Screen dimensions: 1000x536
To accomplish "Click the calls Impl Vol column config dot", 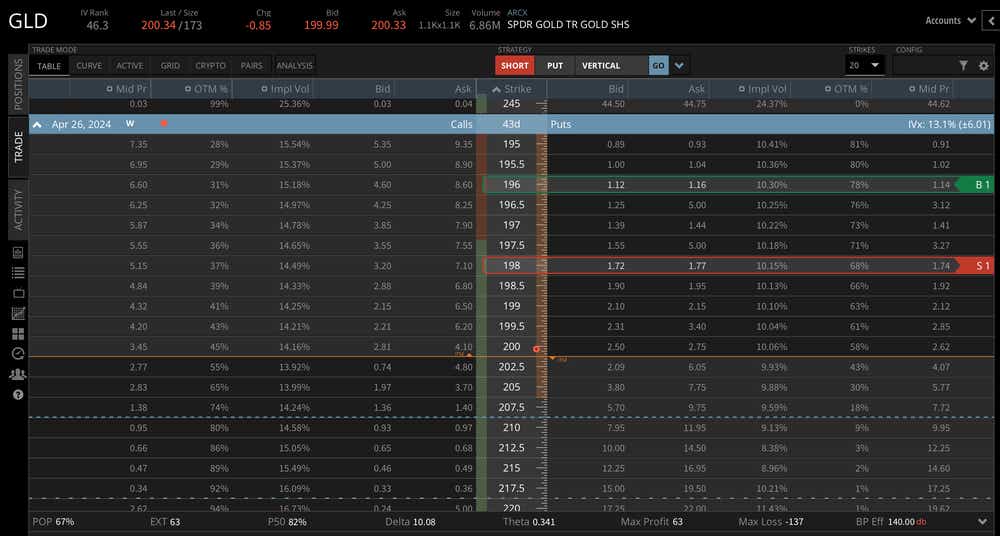I will tap(265, 89).
